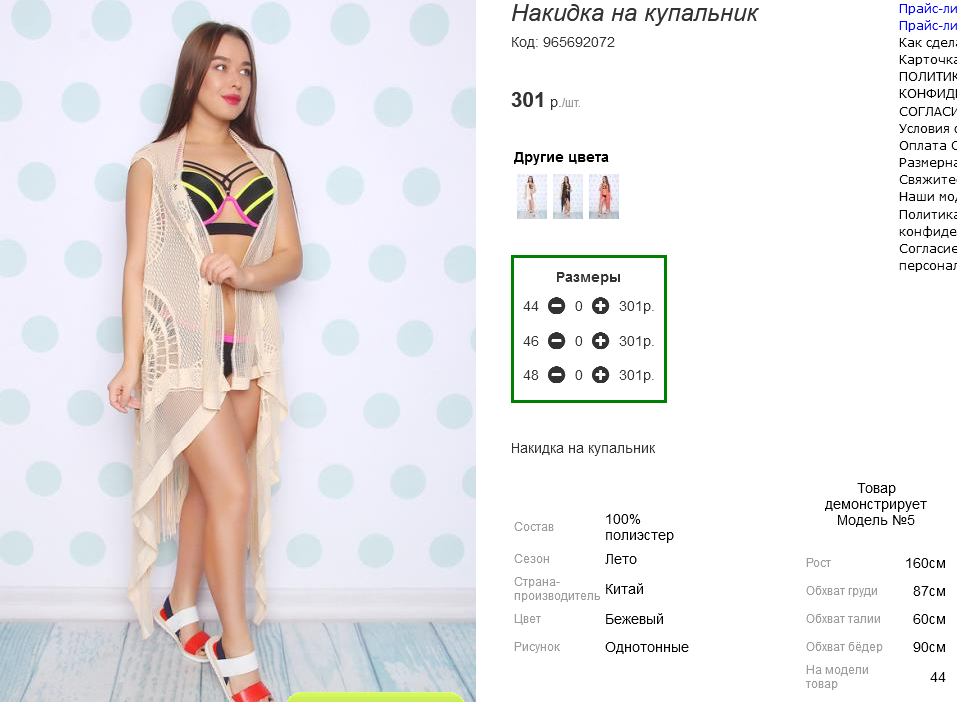Viewport: 957px width, 702px height.
Task: Increase quantity for size 44
Action: [x=600, y=306]
